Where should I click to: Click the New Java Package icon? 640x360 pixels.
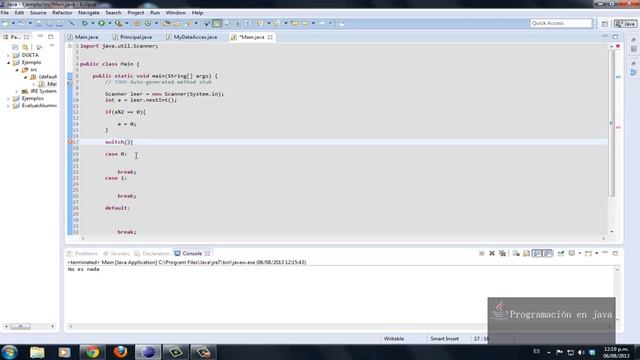(137, 24)
